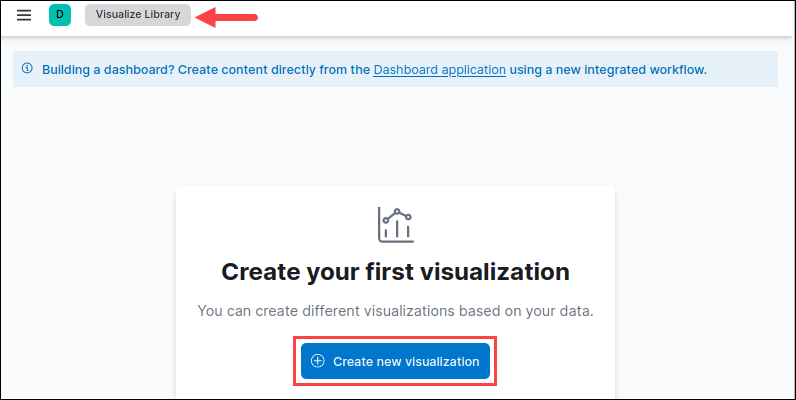This screenshot has height=400, width=796.
Task: Click the description text about creating visualizations
Action: (x=395, y=311)
